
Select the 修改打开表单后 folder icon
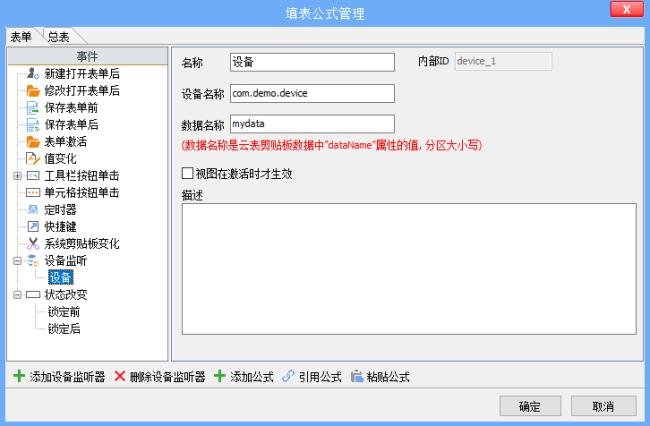(x=33, y=91)
